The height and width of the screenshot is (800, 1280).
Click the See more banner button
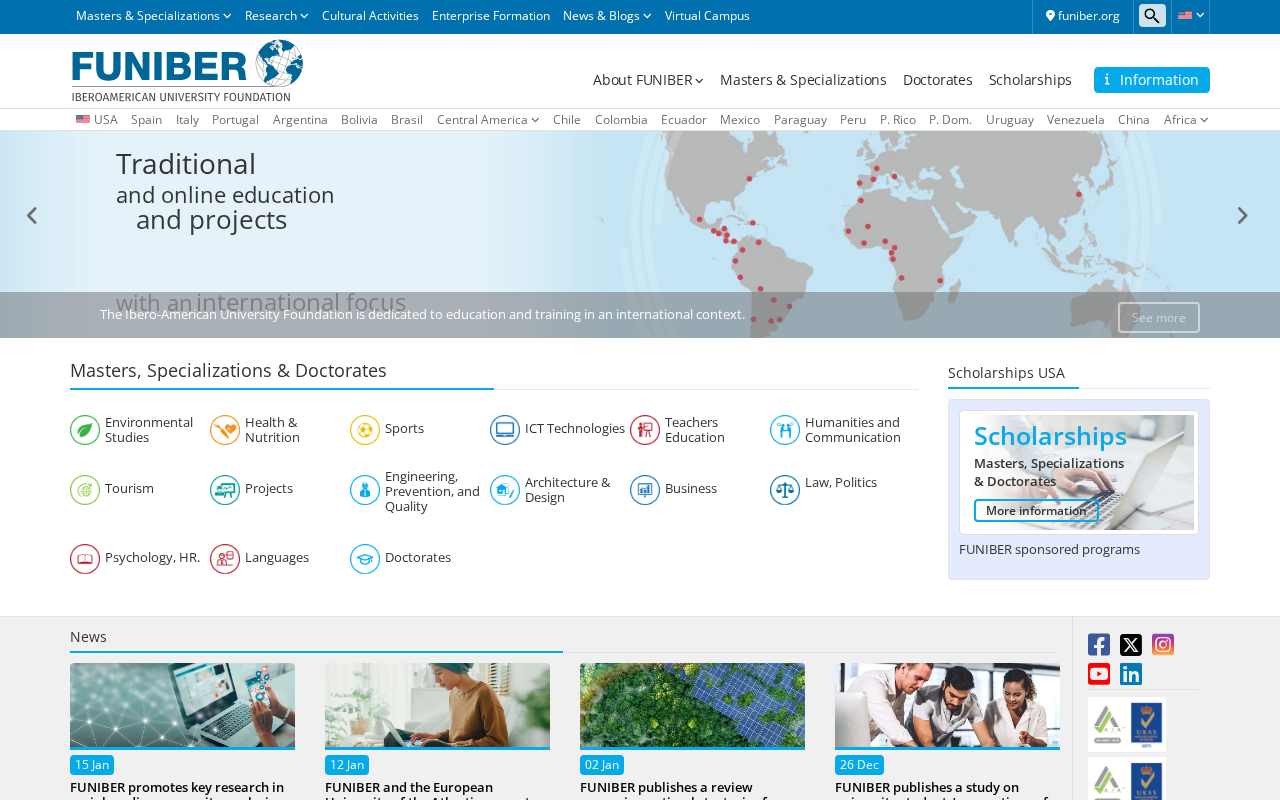1159,318
